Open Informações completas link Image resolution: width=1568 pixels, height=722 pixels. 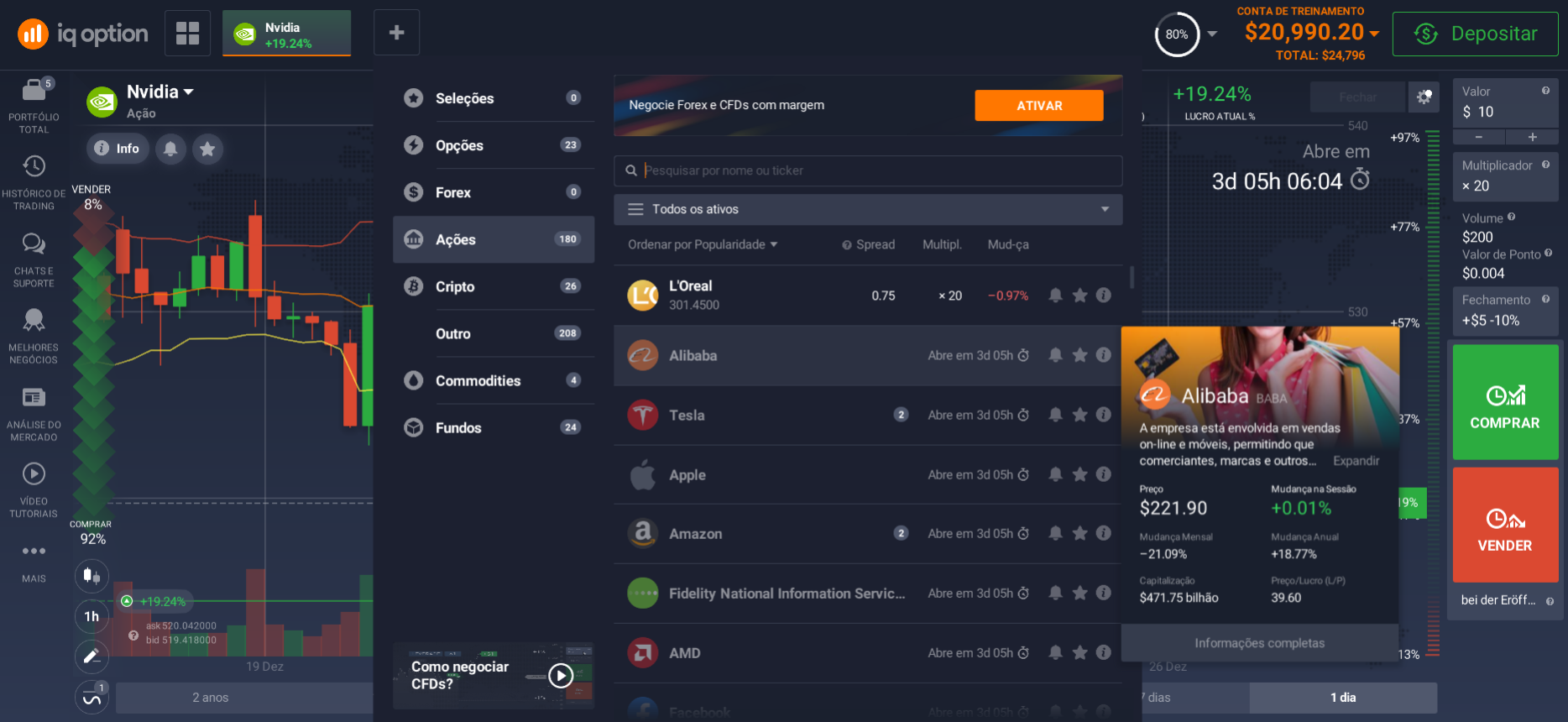tap(1259, 643)
